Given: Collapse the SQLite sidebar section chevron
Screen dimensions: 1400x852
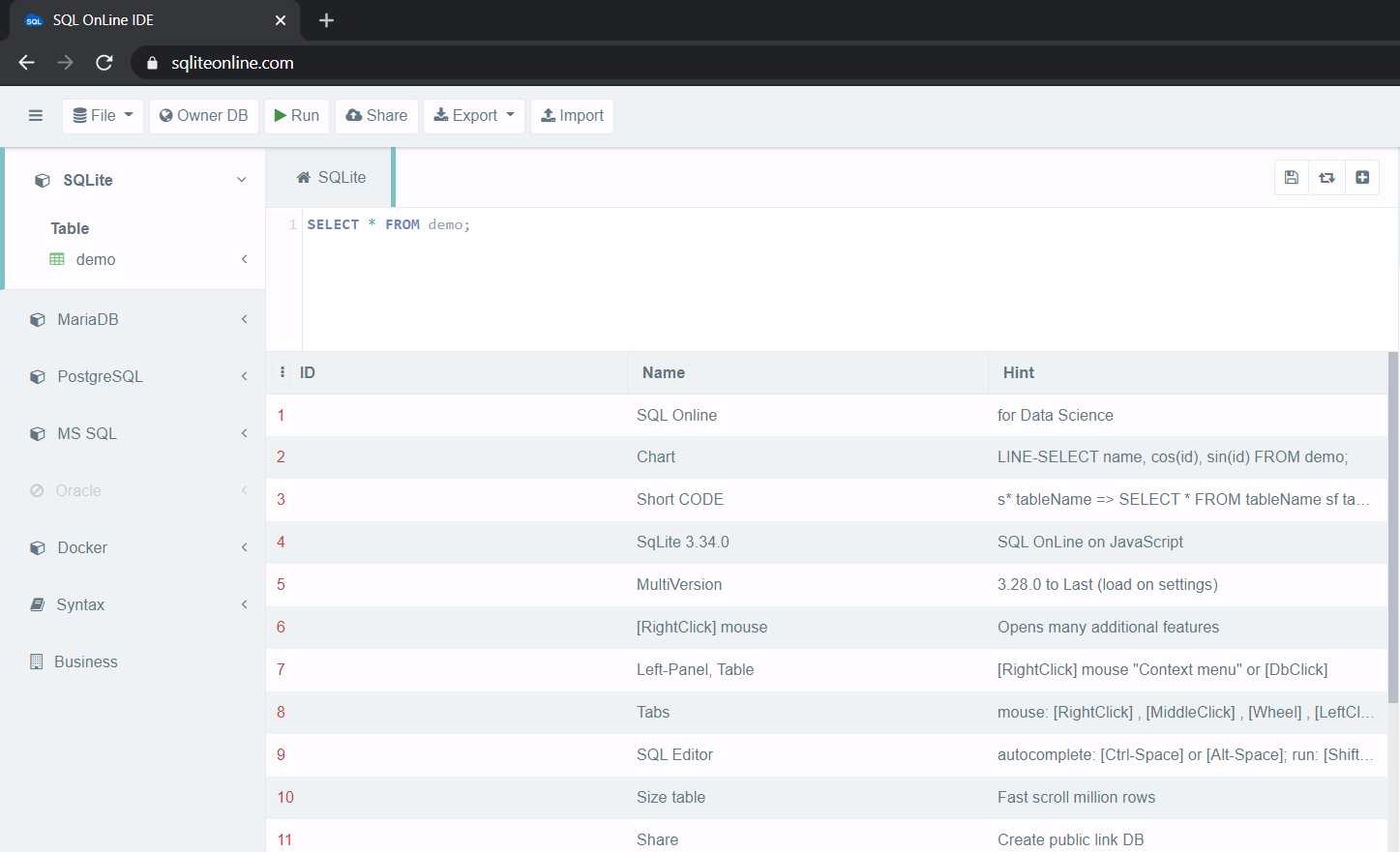Looking at the screenshot, I should click(x=242, y=180).
